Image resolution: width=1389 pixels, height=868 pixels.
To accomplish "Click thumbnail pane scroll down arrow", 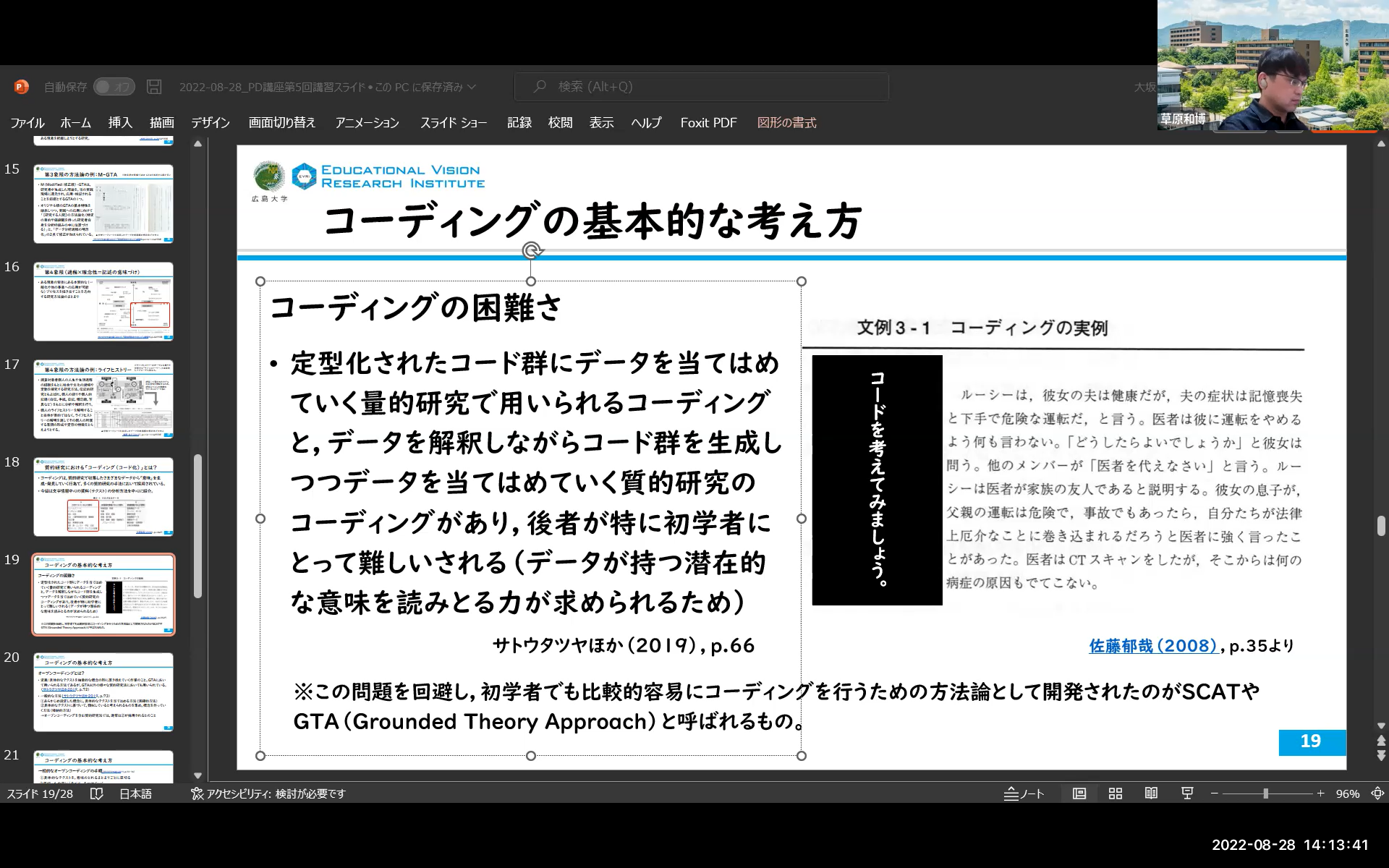I will pyautogui.click(x=197, y=775).
